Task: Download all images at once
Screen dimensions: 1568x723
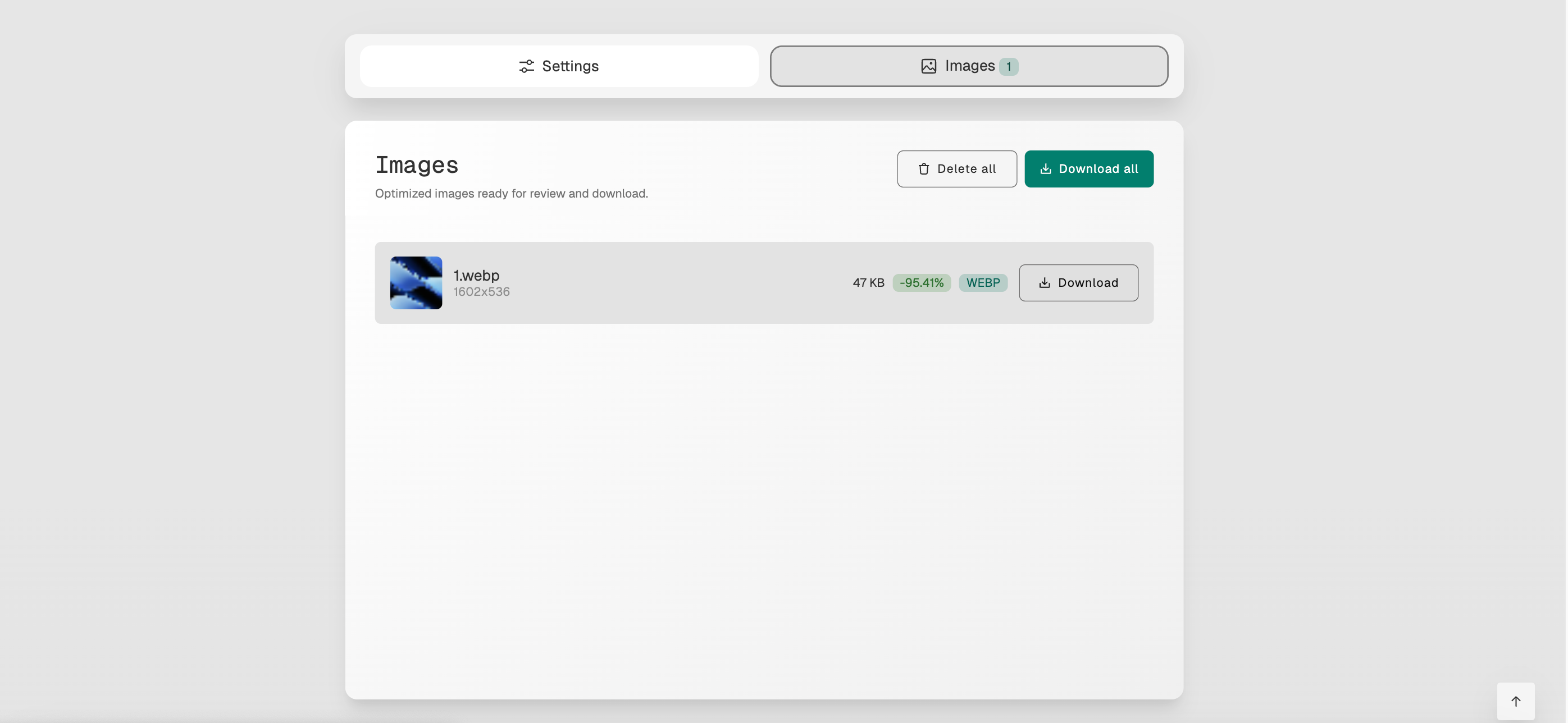Action: click(1088, 169)
